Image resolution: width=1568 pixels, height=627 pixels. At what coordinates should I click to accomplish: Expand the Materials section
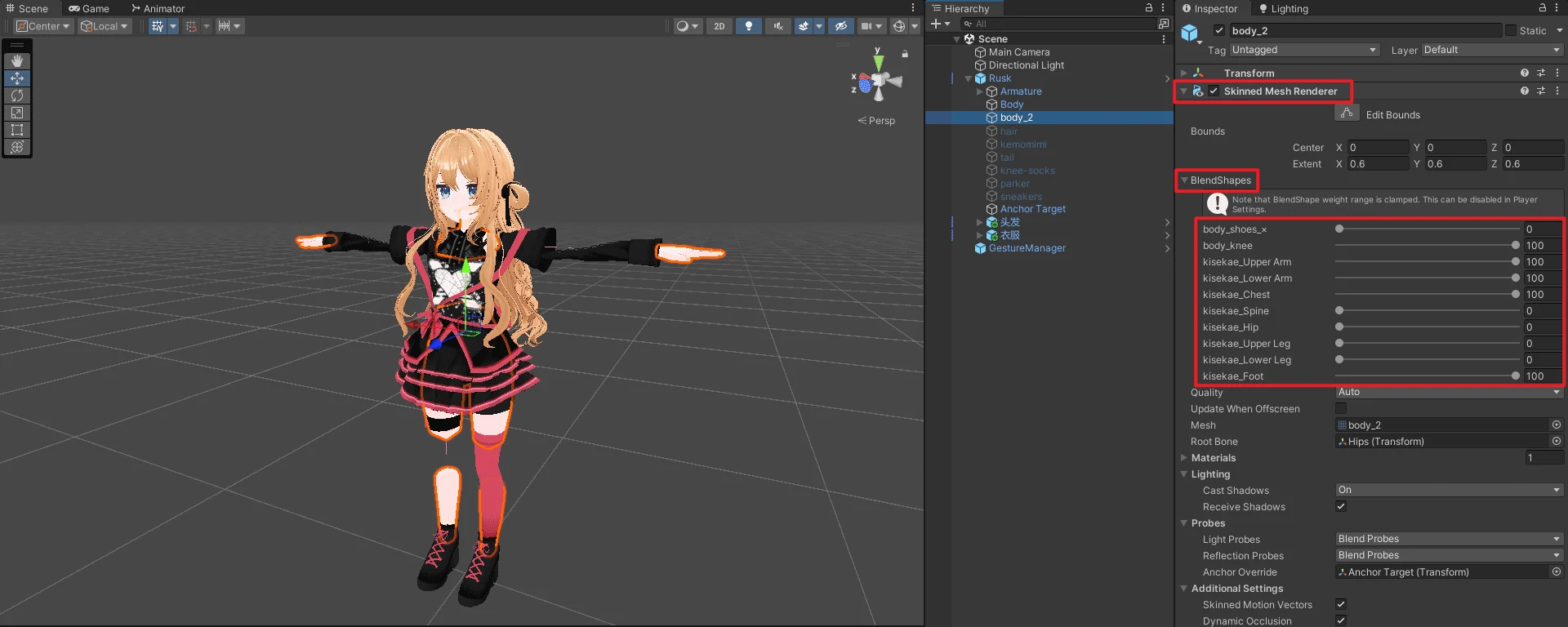click(x=1184, y=458)
